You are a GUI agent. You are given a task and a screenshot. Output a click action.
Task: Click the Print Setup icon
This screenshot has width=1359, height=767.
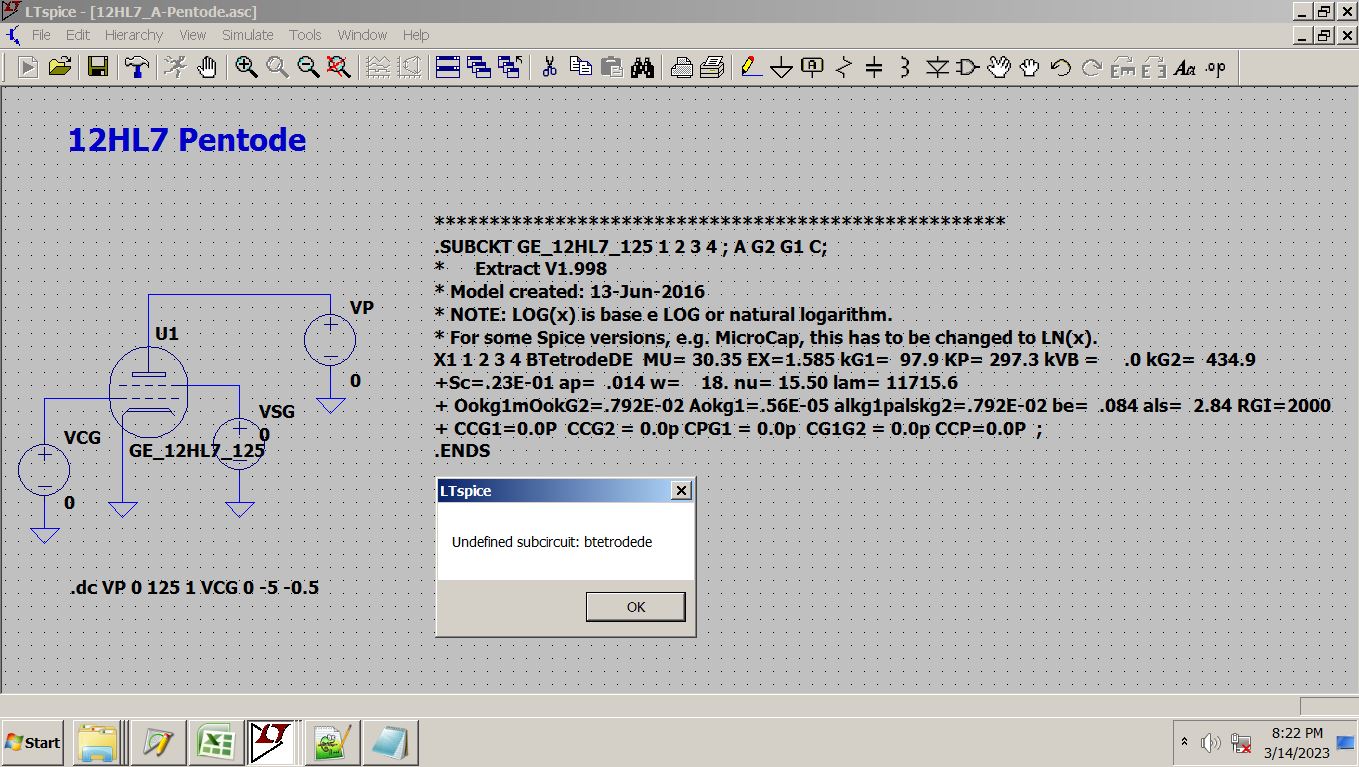point(681,67)
